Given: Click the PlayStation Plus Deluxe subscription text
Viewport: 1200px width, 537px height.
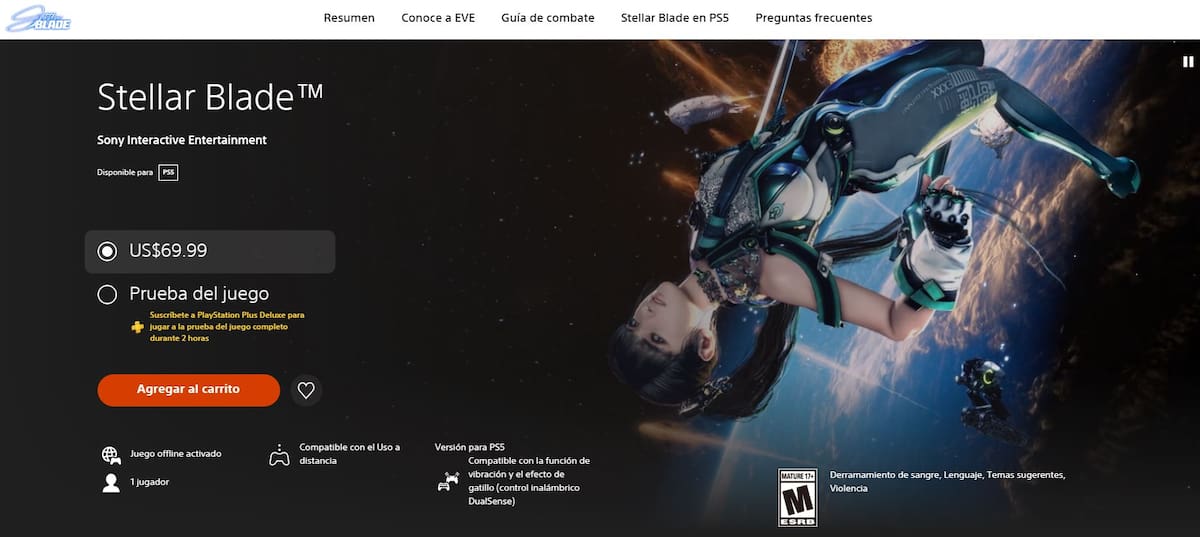Looking at the screenshot, I should 227,326.
